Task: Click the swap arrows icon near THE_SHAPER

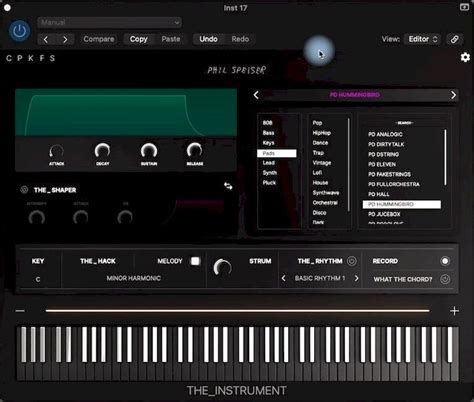Action: pos(228,186)
